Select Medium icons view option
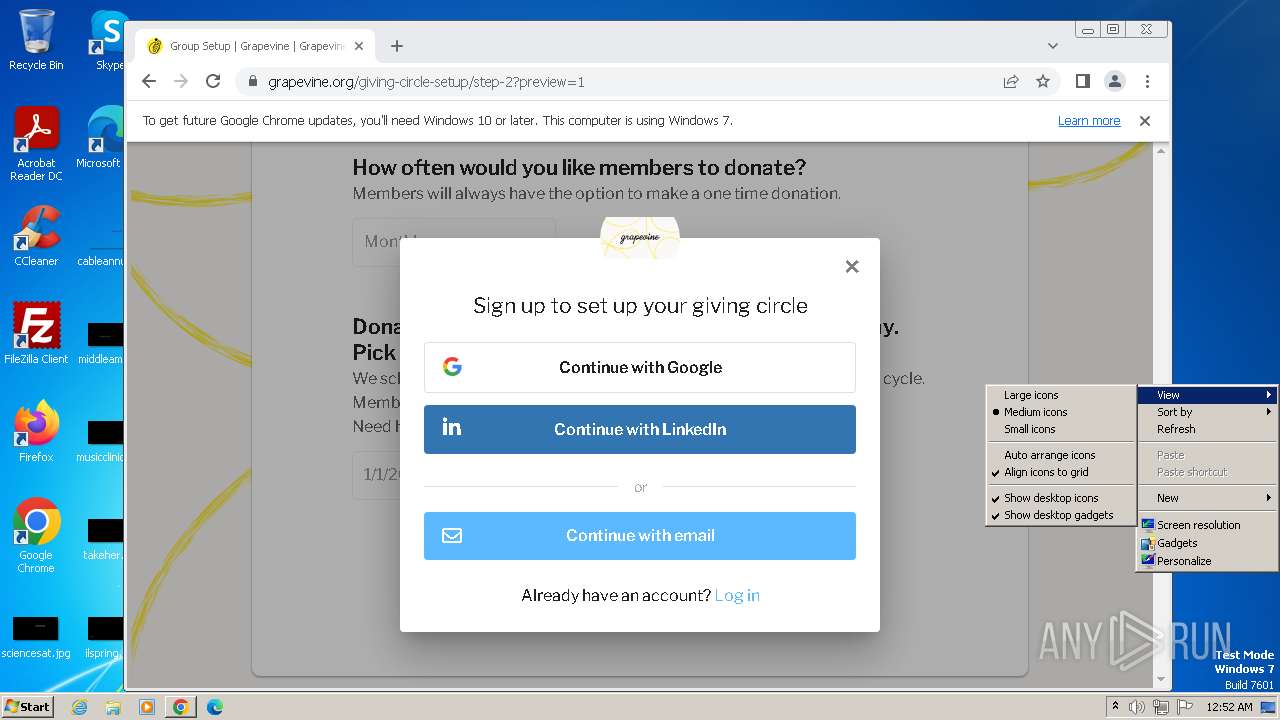This screenshot has width=1280, height=720. [x=1060, y=412]
